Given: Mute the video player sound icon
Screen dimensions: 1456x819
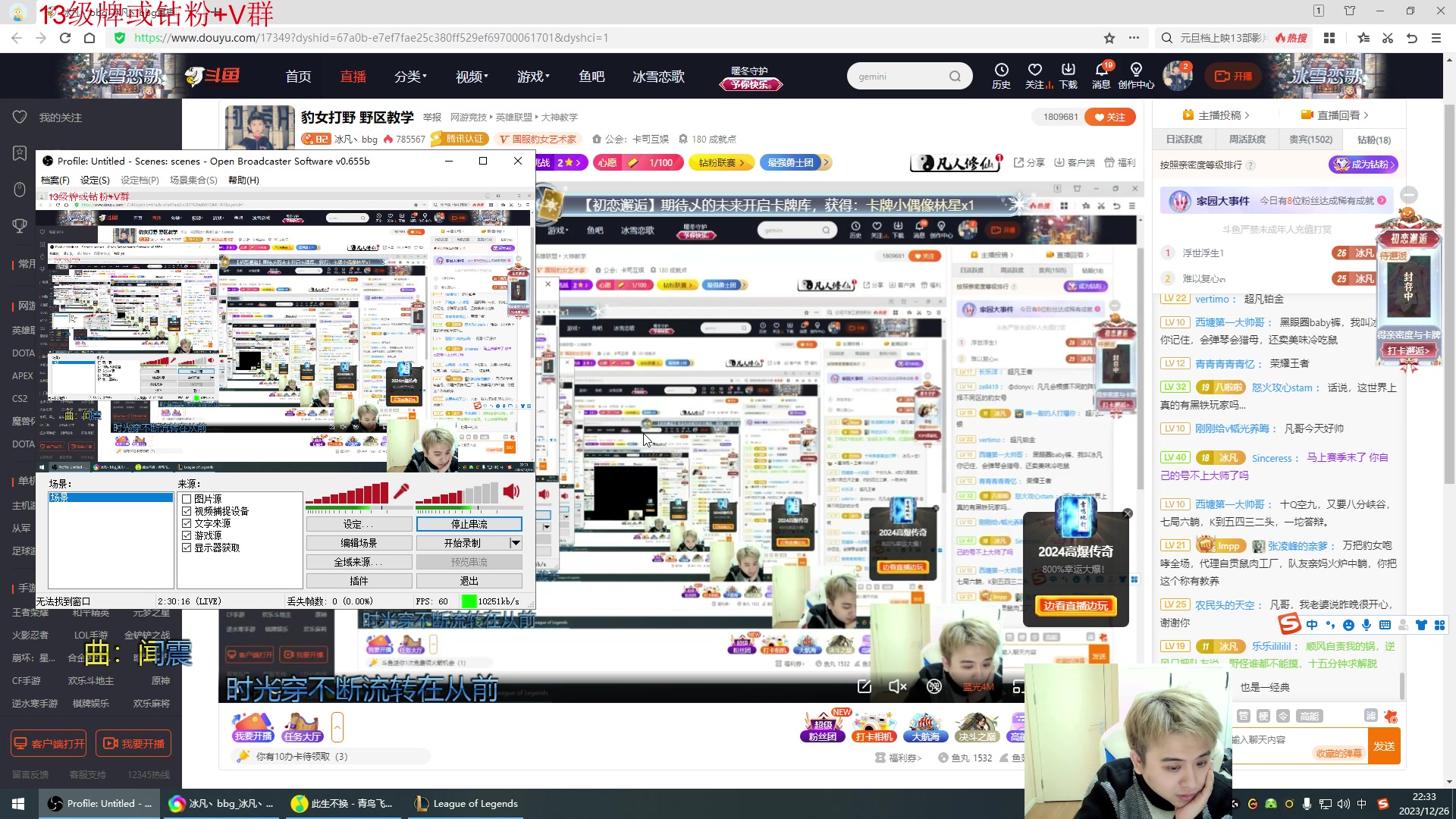Looking at the screenshot, I should point(897,687).
